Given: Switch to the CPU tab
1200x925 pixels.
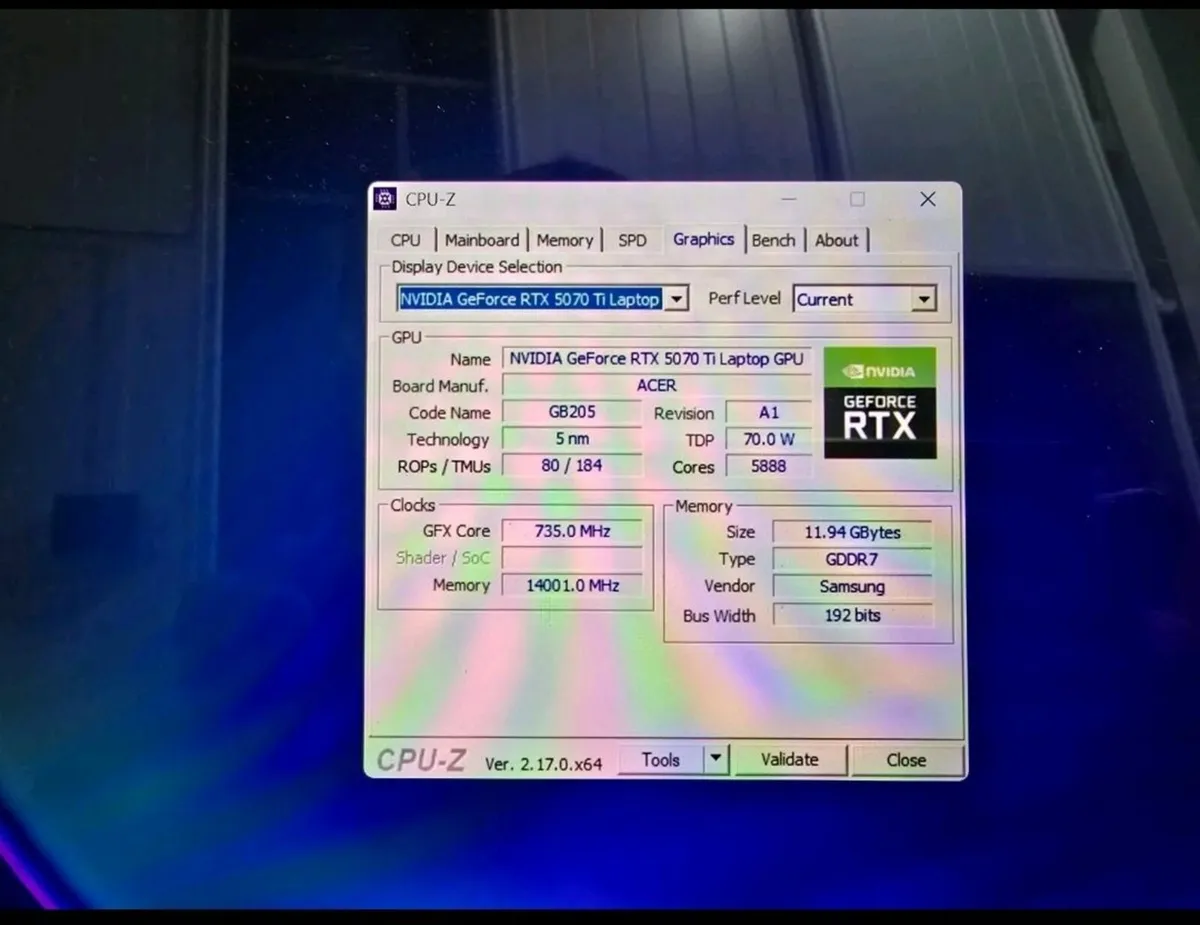Looking at the screenshot, I should [404, 240].
